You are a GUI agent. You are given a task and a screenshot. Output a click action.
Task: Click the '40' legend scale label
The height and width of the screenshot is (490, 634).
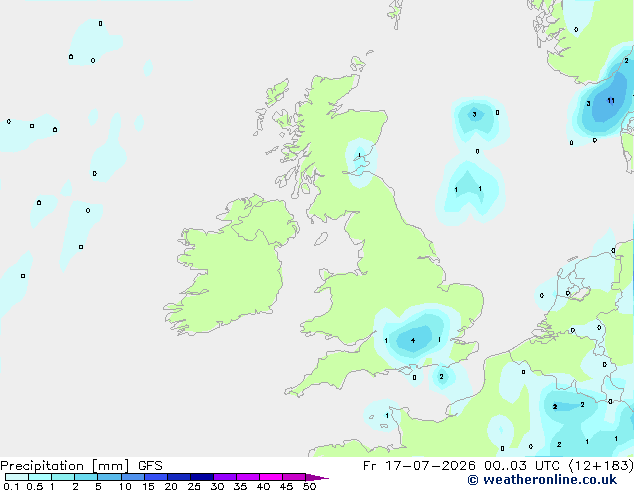(x=264, y=486)
